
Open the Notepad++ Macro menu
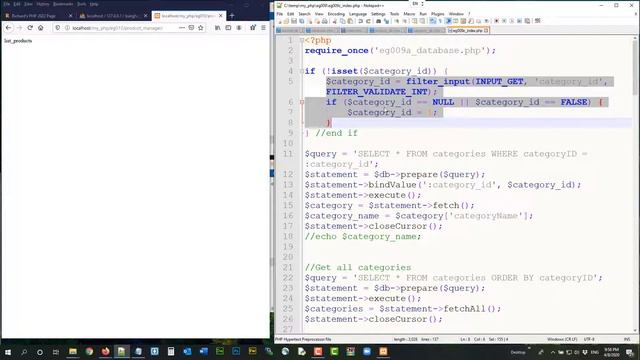[409, 14]
